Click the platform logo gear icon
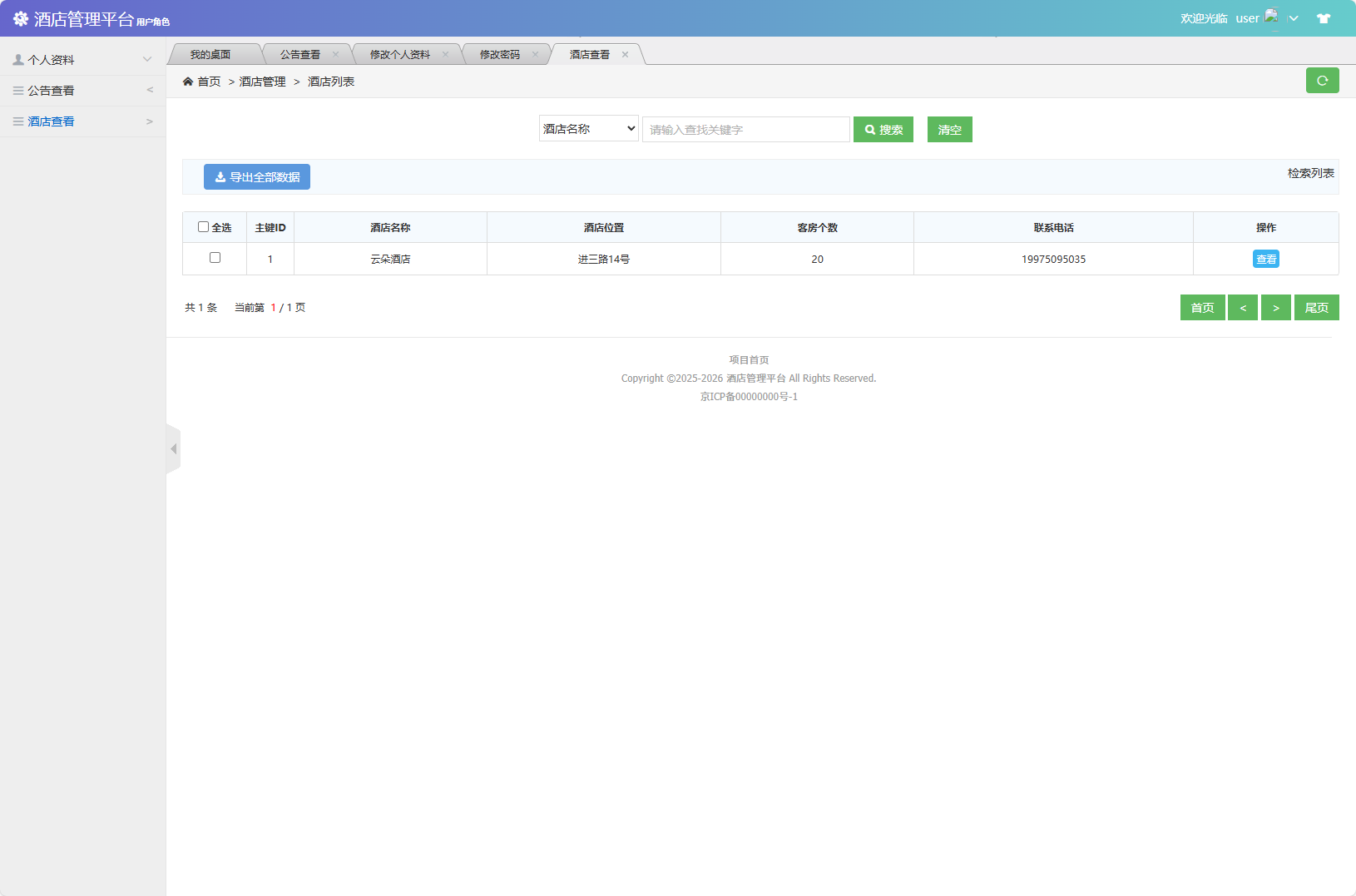 (21, 18)
